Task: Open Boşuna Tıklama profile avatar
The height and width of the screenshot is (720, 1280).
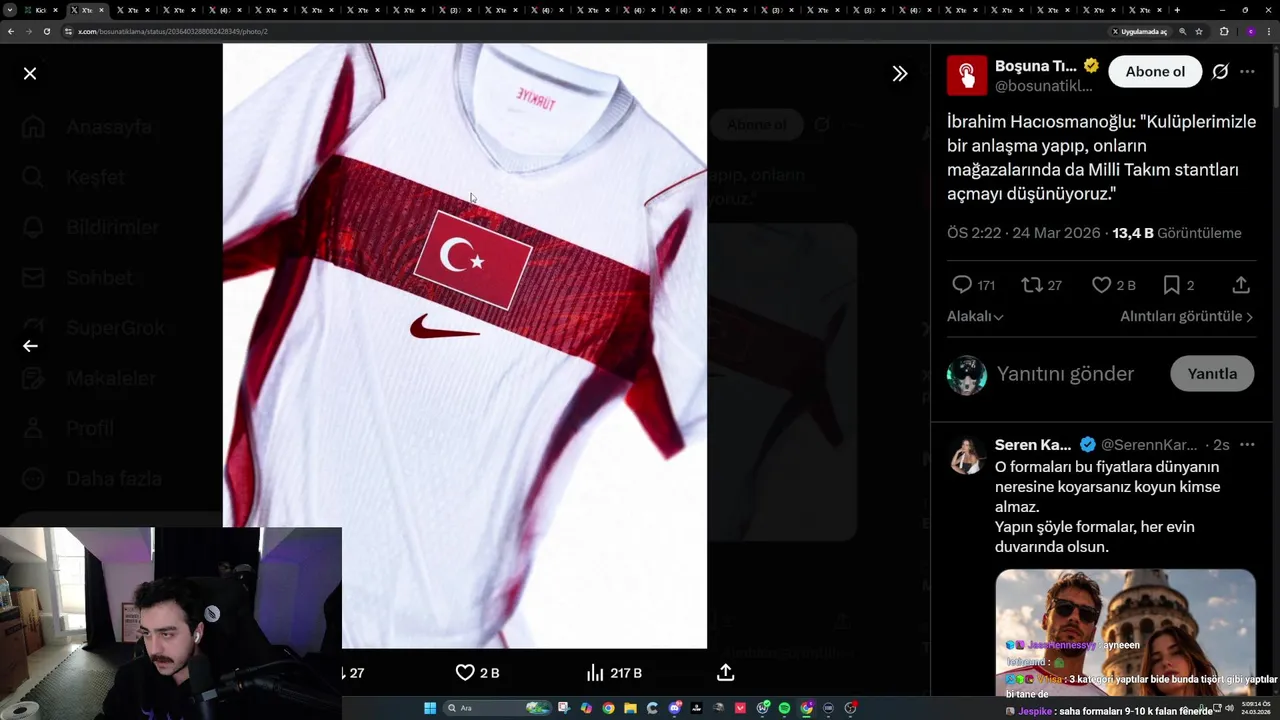Action: pos(967,75)
